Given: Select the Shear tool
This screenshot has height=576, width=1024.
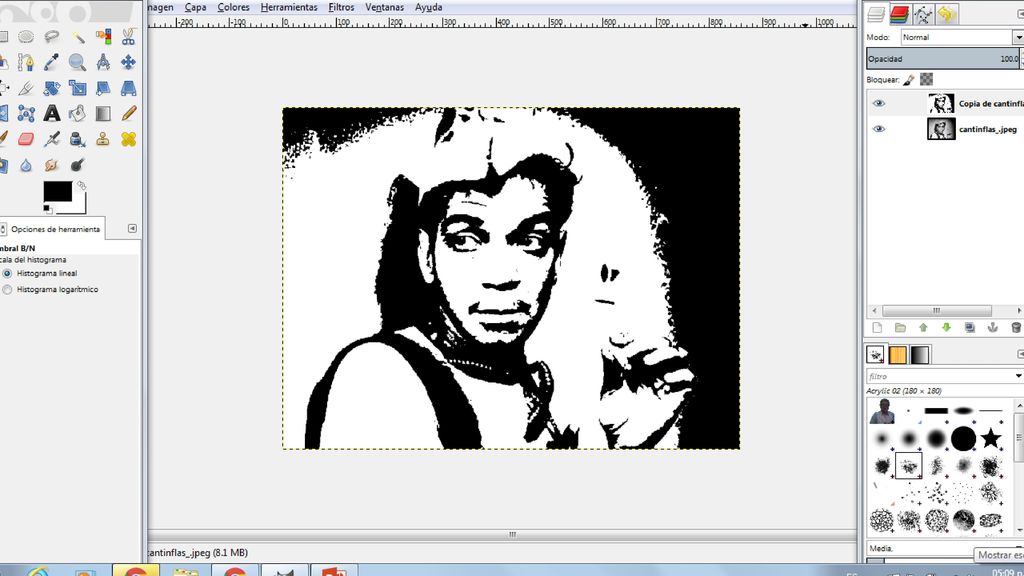Looking at the screenshot, I should click(103, 88).
